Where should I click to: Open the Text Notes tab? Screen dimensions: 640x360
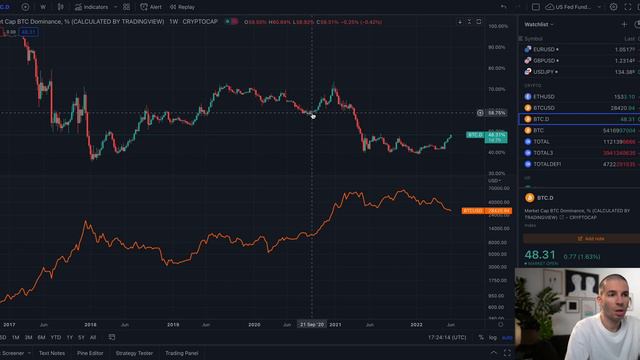[x=52, y=353]
